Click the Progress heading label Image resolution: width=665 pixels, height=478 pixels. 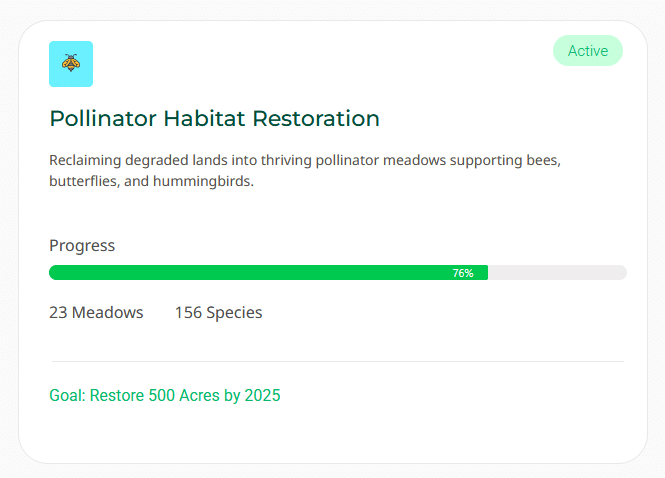(82, 245)
